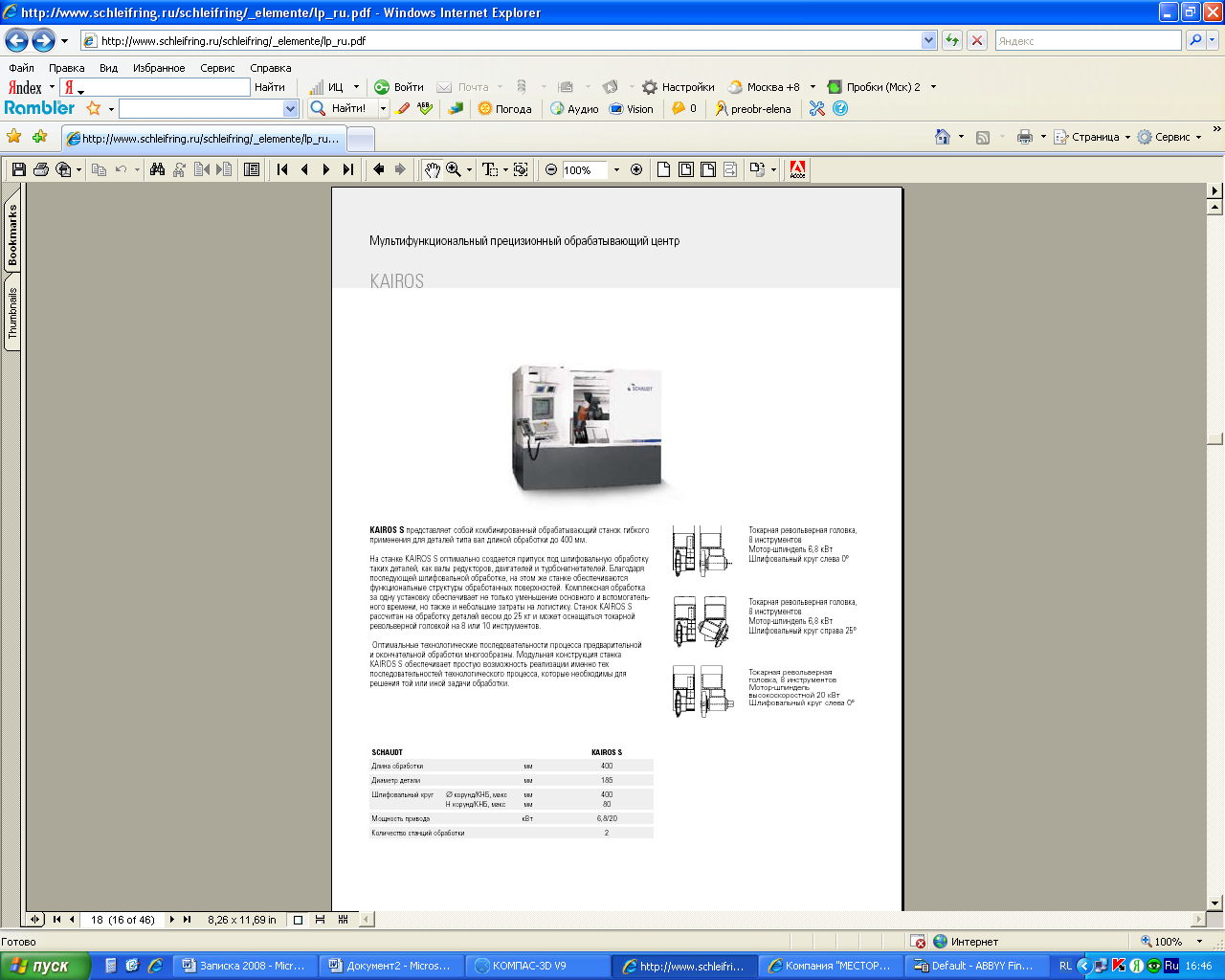Screen dimensions: 1225x980
Task: Click the browser Back button
Action: (x=16, y=40)
